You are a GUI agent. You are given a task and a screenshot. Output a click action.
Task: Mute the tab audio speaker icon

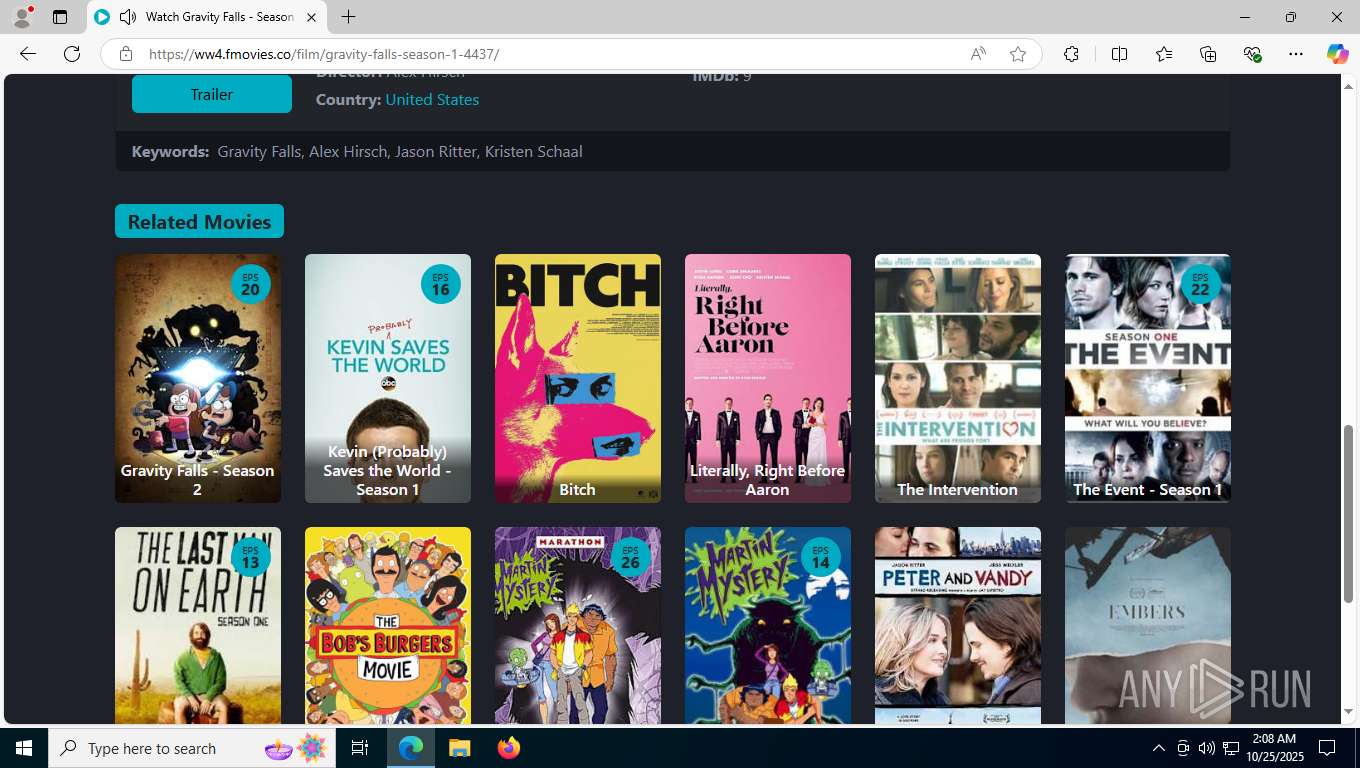click(127, 17)
